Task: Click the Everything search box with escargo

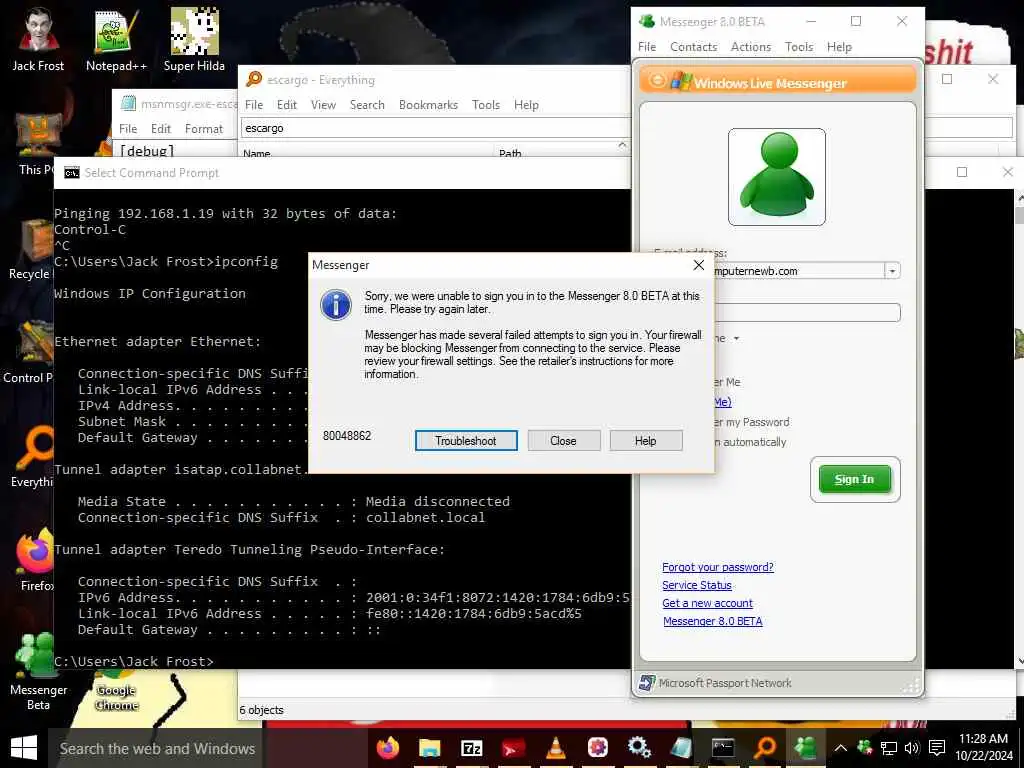Action: point(435,128)
